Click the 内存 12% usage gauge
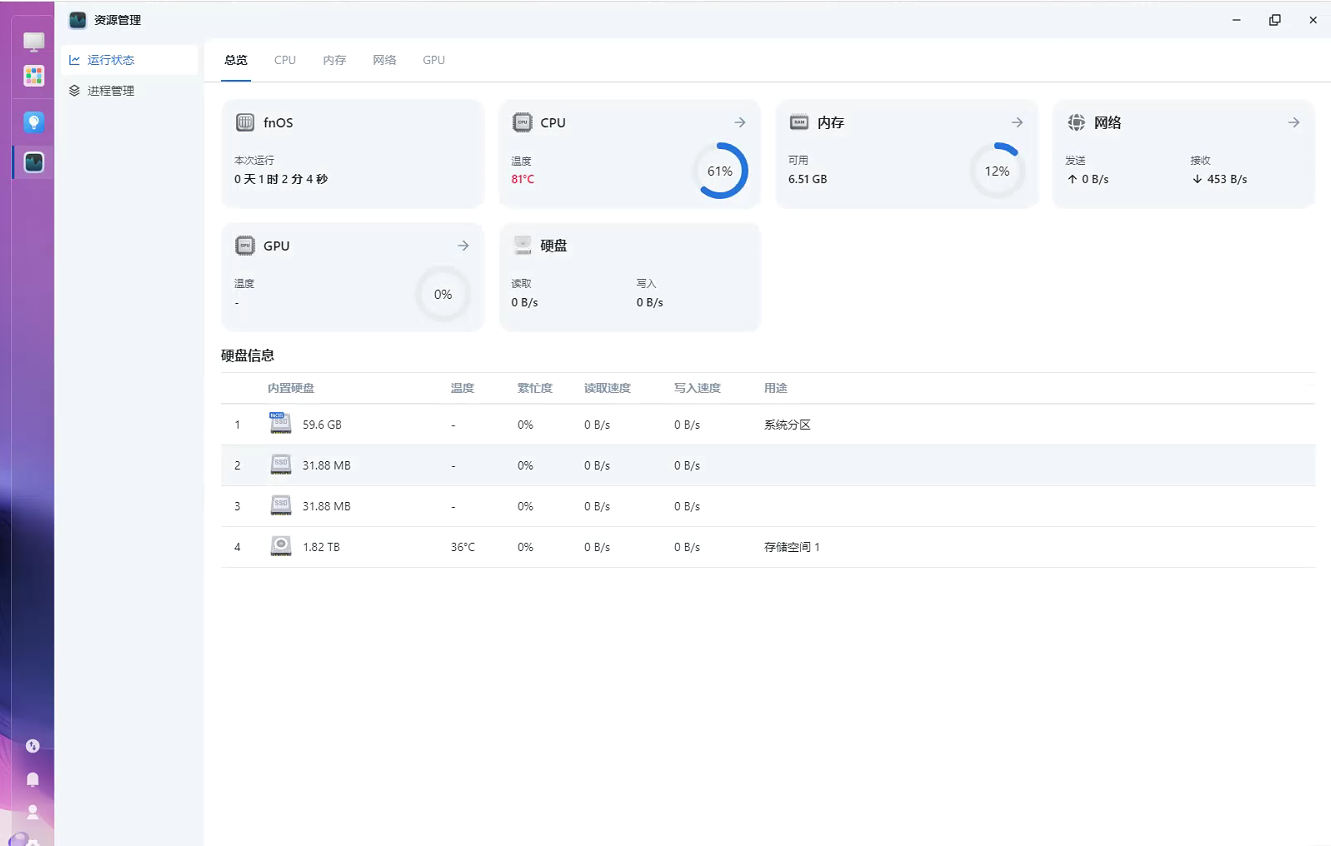This screenshot has width=1331, height=846. [997, 171]
